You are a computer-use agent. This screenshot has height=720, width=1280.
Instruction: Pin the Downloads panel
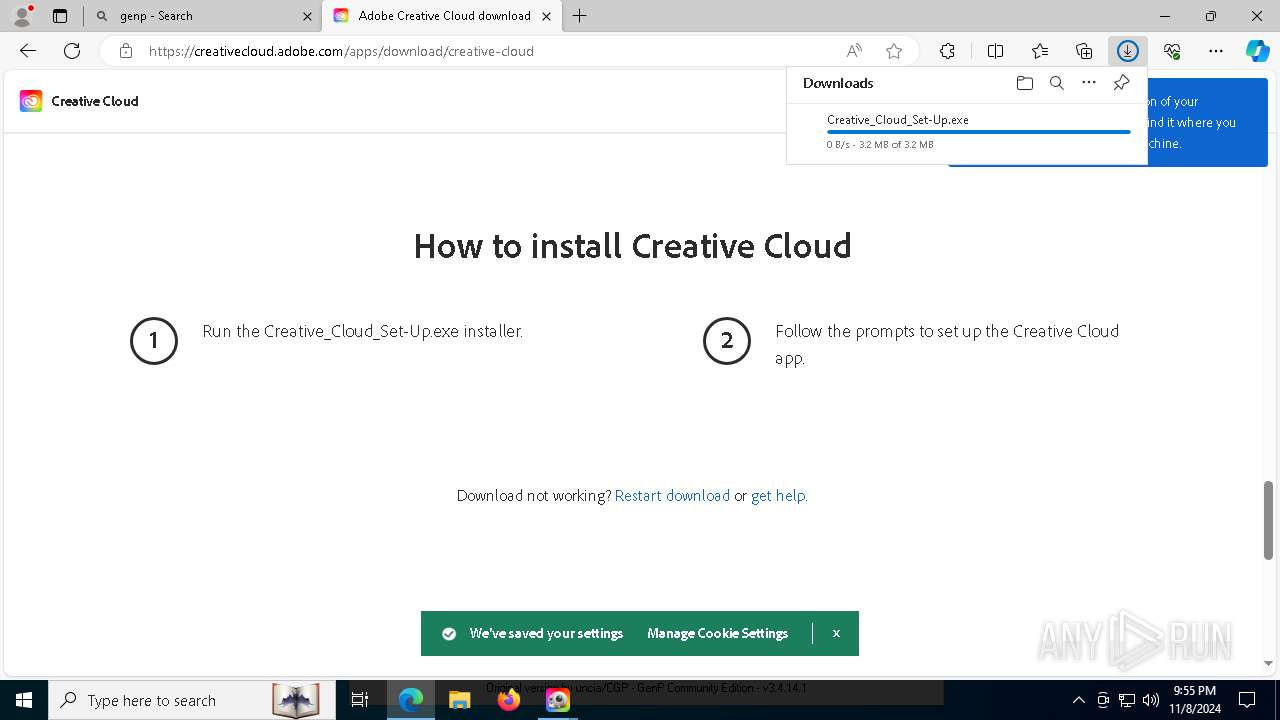(1121, 83)
